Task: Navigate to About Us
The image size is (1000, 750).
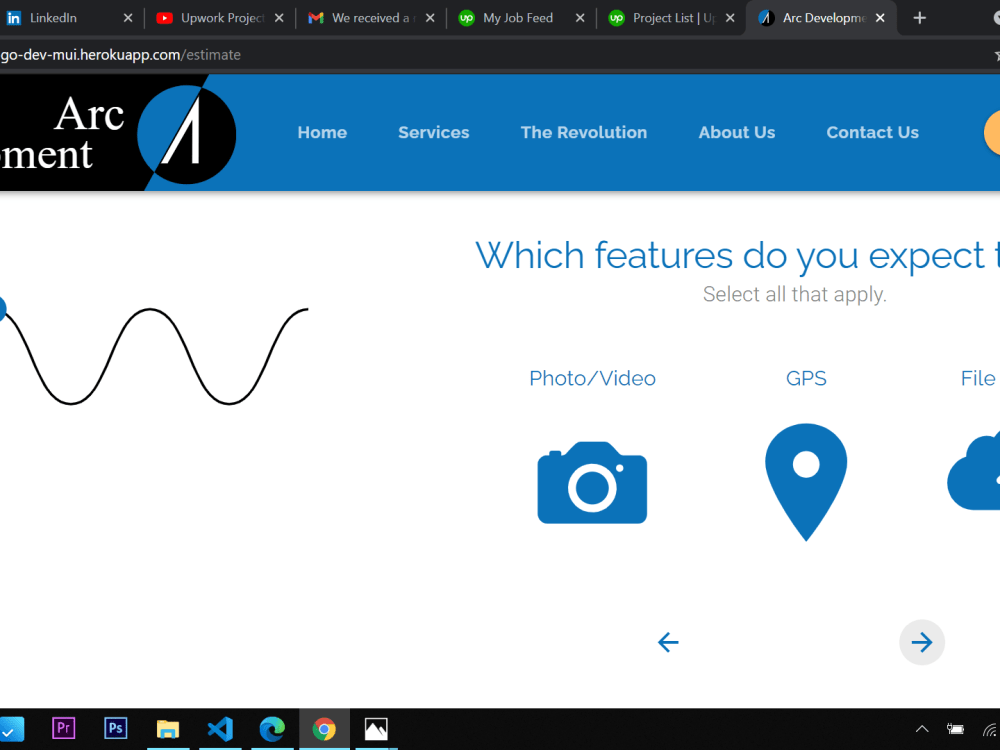Action: click(737, 132)
